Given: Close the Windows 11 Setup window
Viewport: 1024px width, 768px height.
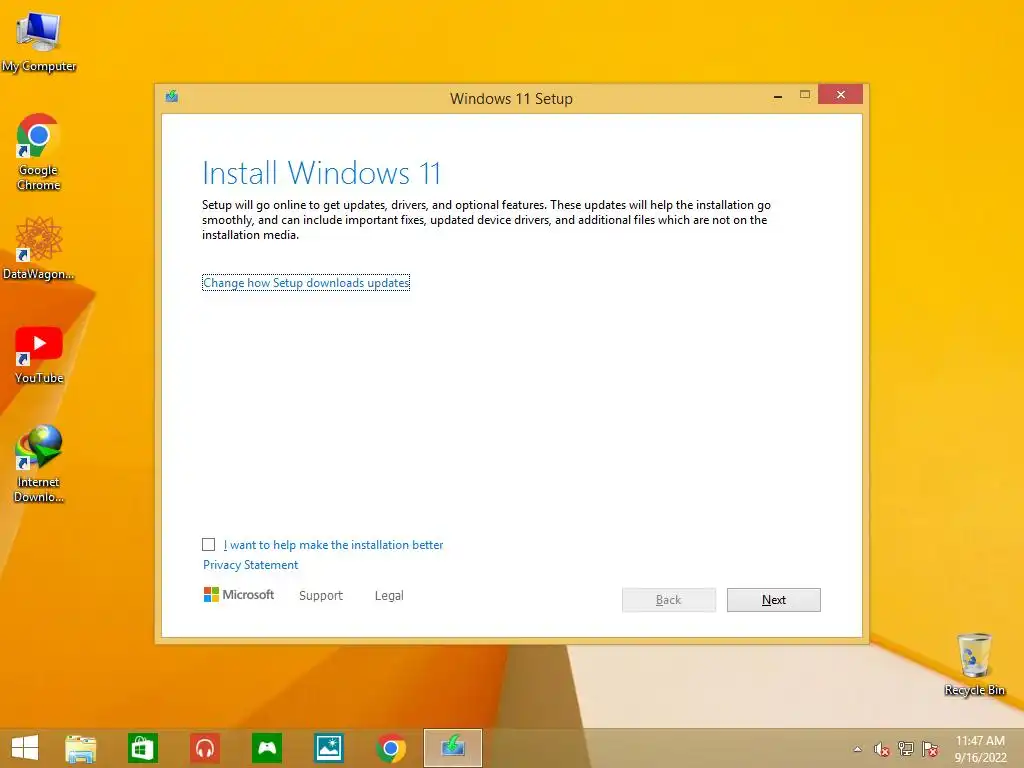Looking at the screenshot, I should tap(840, 95).
